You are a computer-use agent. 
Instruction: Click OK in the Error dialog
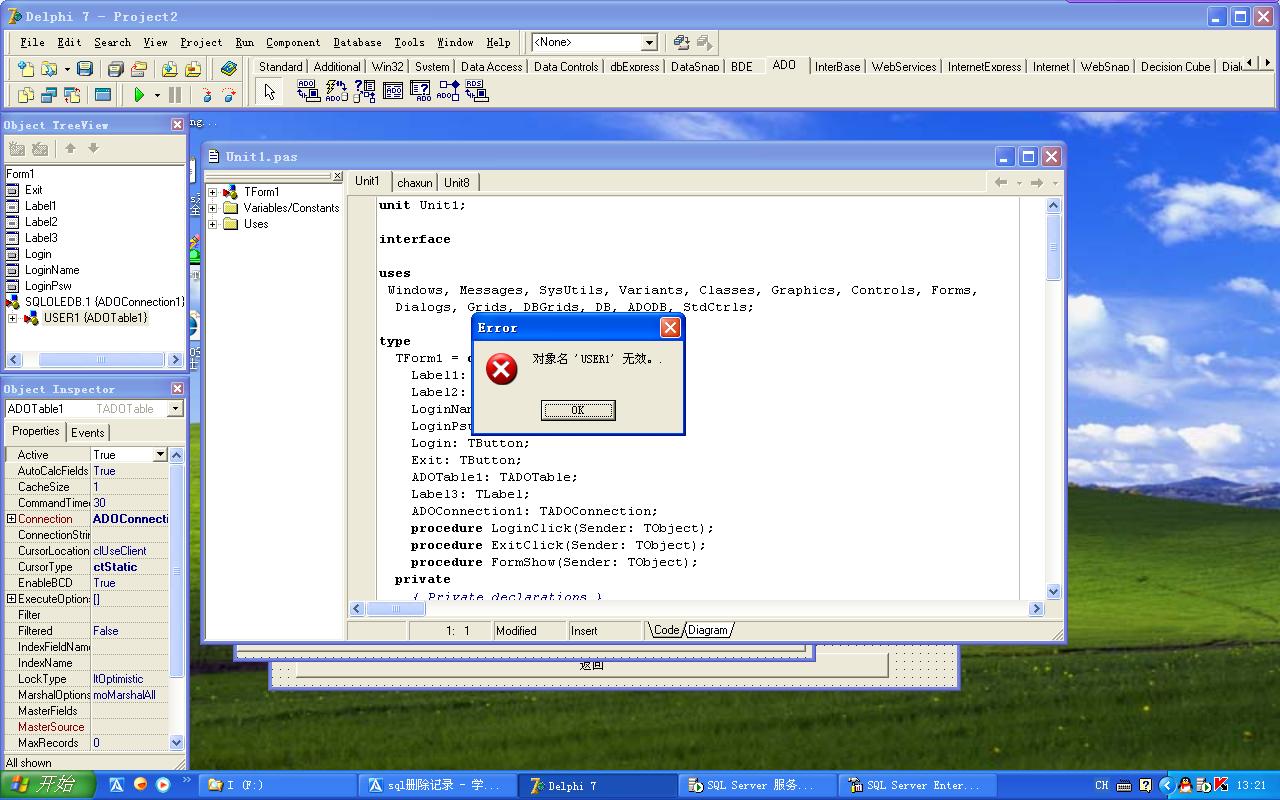[x=578, y=410]
